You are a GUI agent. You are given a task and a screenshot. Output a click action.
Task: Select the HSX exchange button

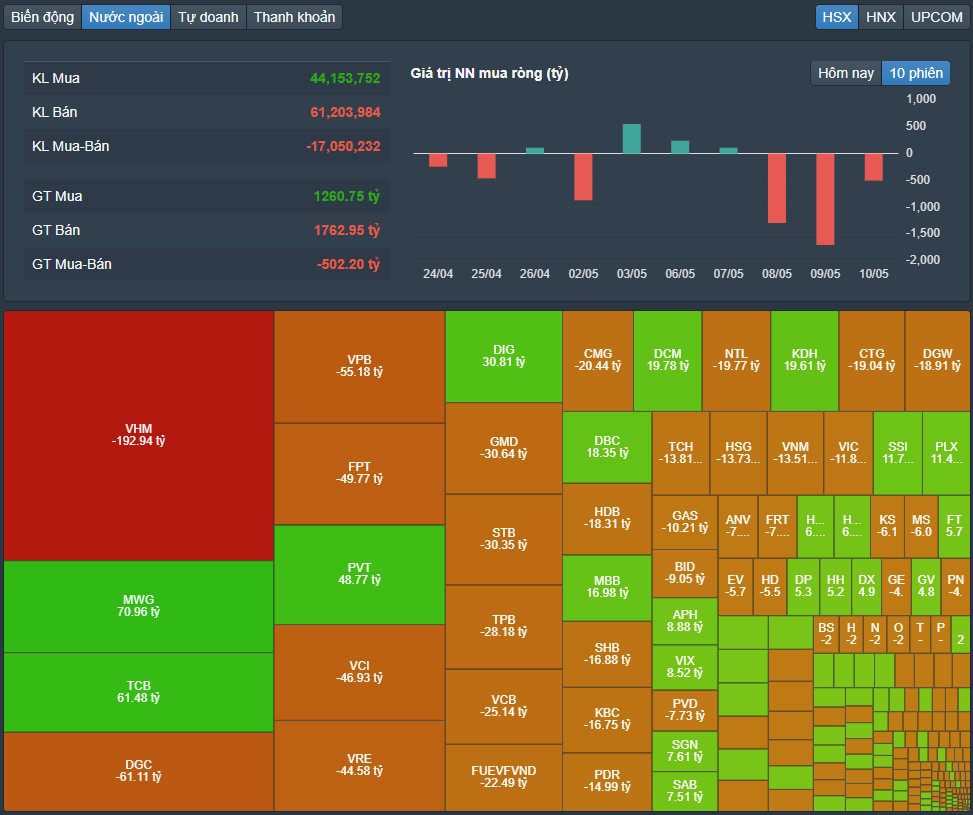pos(836,17)
